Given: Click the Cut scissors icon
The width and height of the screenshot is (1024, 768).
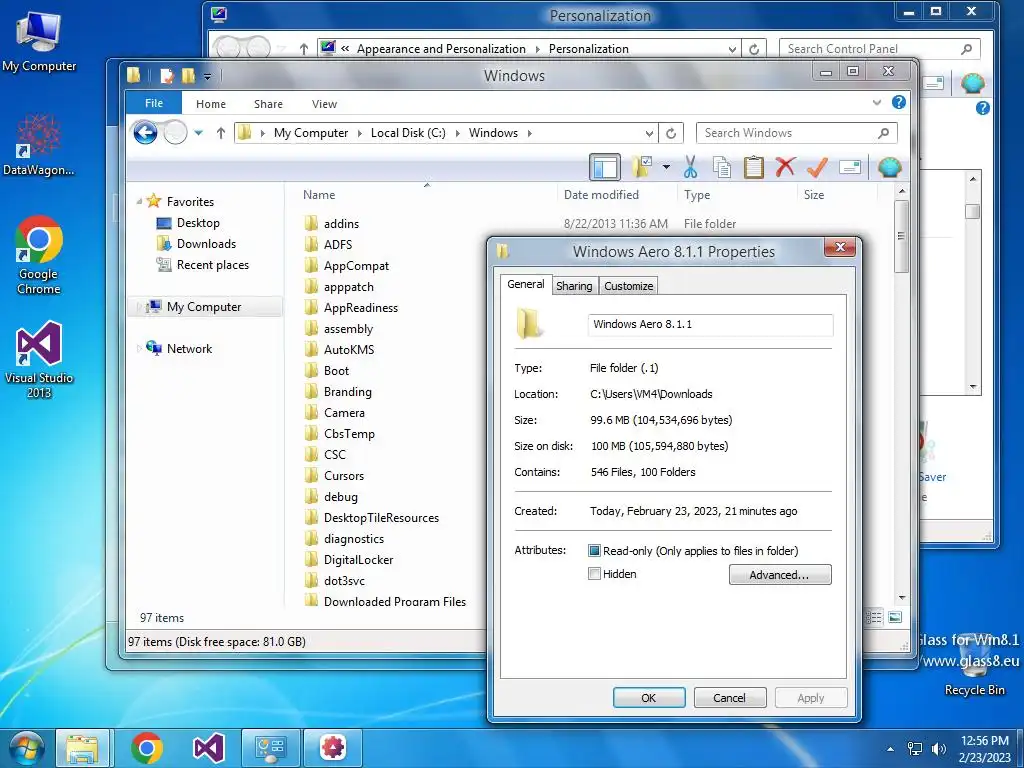Looking at the screenshot, I should pos(690,167).
